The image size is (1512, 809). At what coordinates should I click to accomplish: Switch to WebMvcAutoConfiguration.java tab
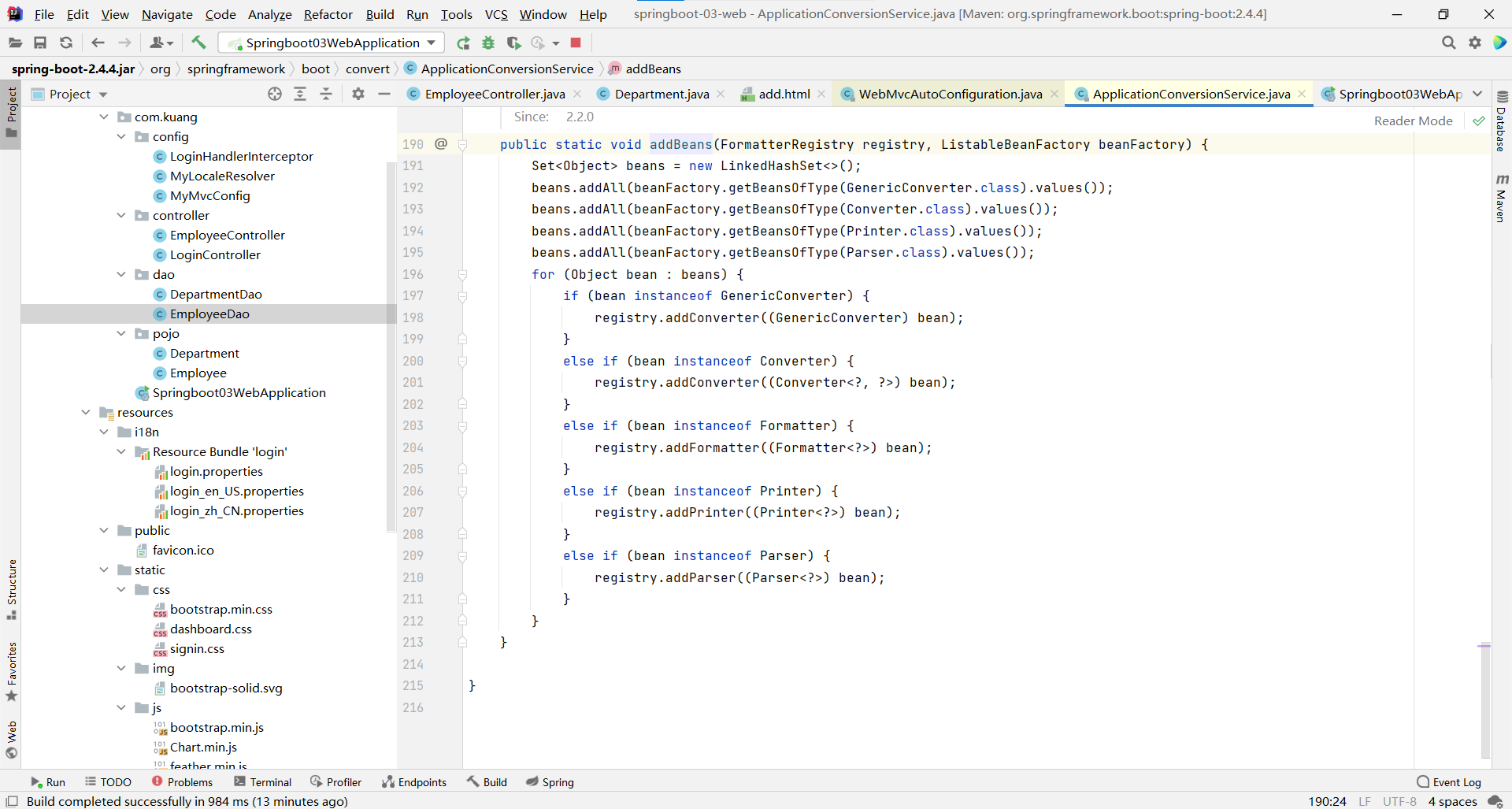coord(950,94)
